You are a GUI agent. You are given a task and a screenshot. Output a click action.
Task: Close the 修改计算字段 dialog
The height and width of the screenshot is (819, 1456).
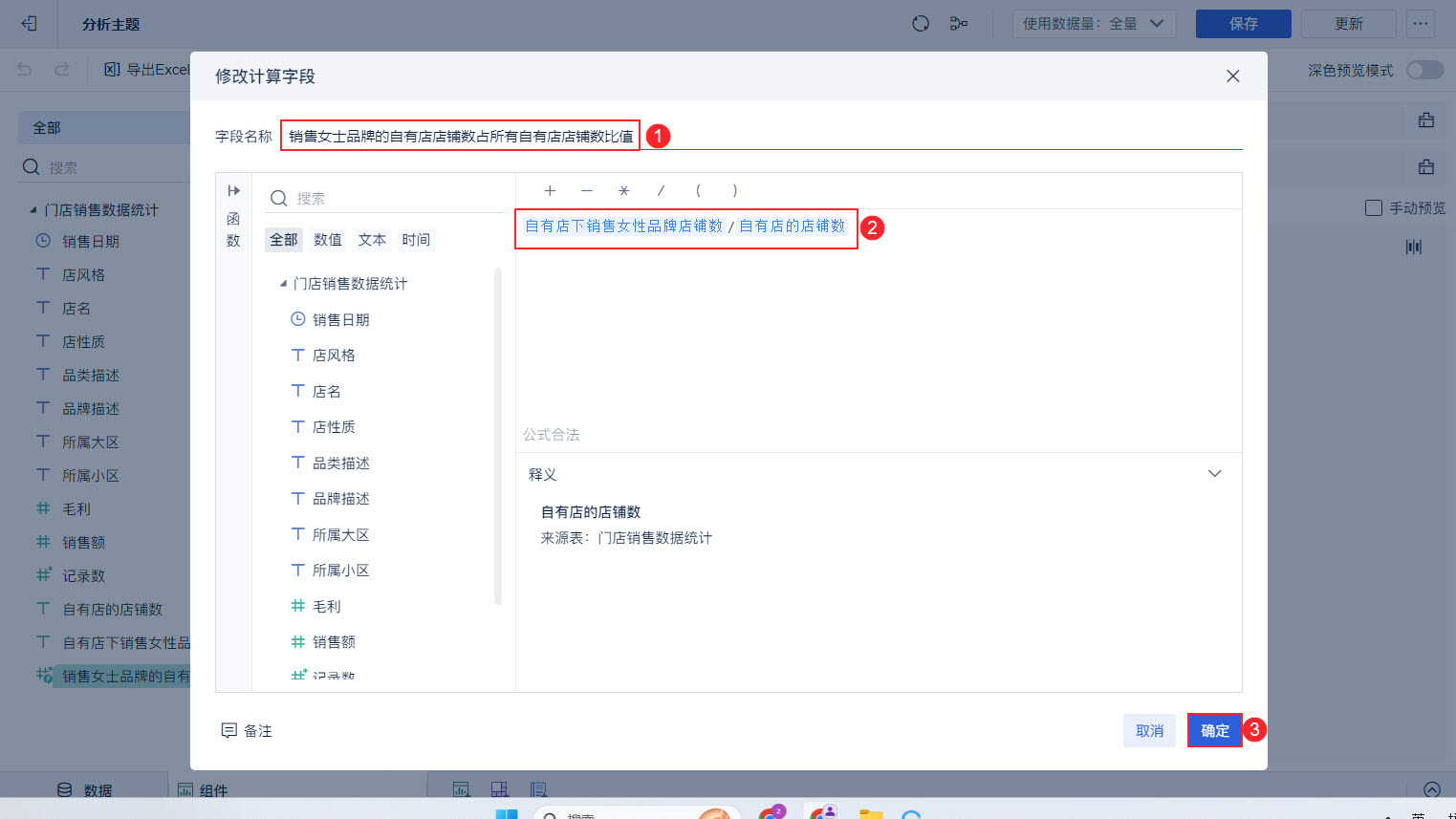coord(1233,76)
